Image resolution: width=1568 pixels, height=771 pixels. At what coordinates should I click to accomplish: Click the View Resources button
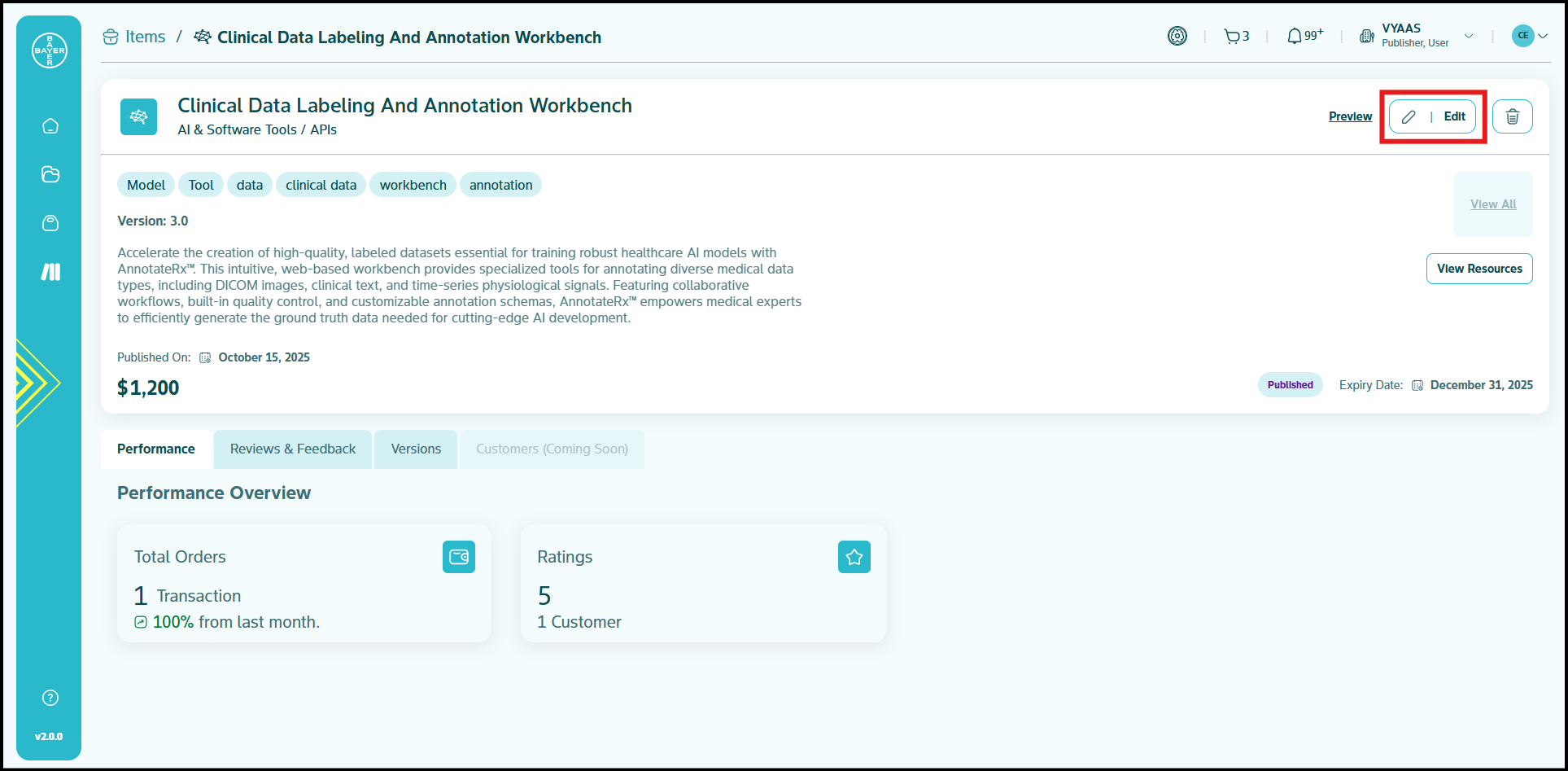coord(1478,269)
